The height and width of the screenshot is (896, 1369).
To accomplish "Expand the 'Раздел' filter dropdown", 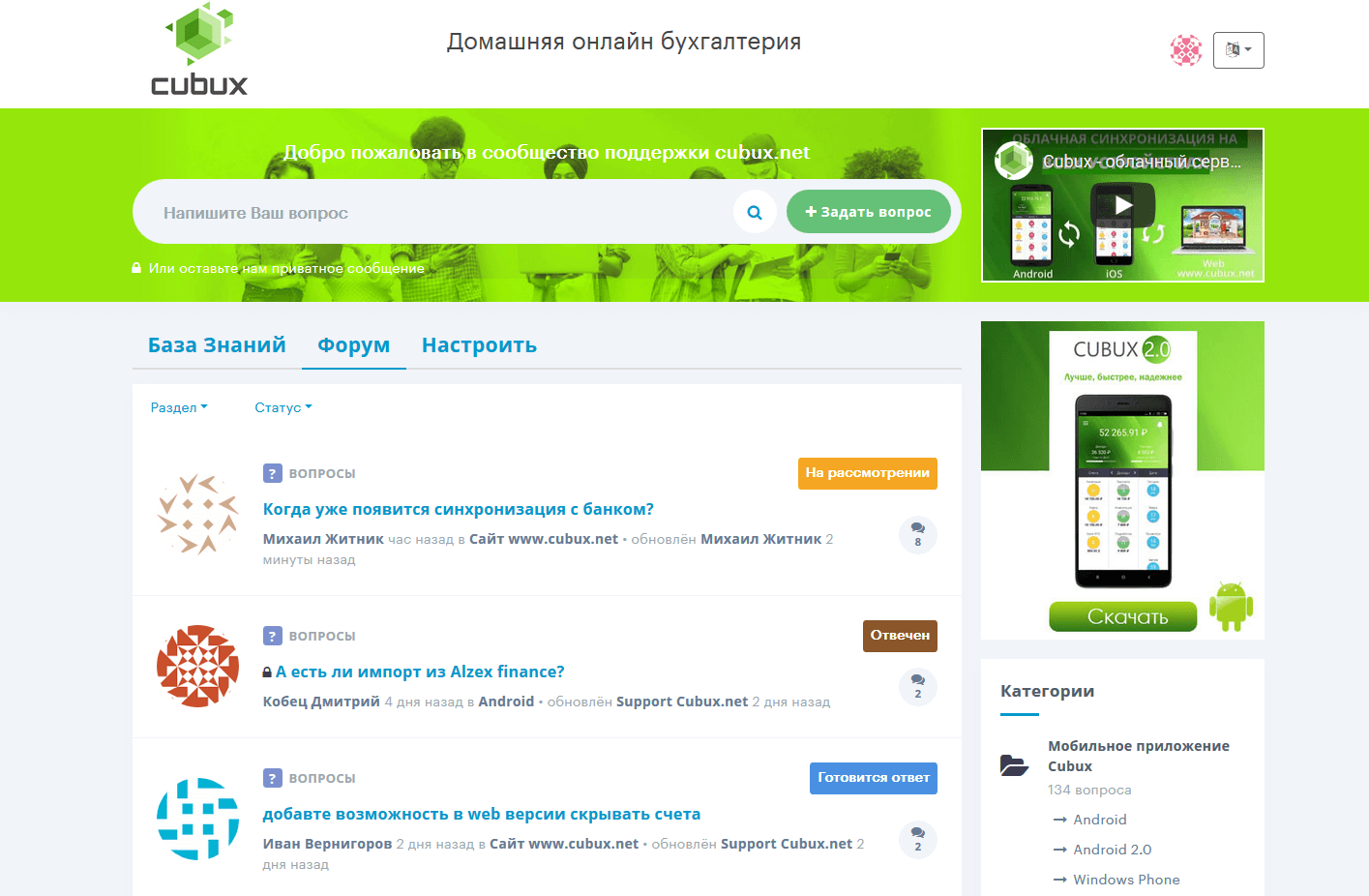I will 179,407.
